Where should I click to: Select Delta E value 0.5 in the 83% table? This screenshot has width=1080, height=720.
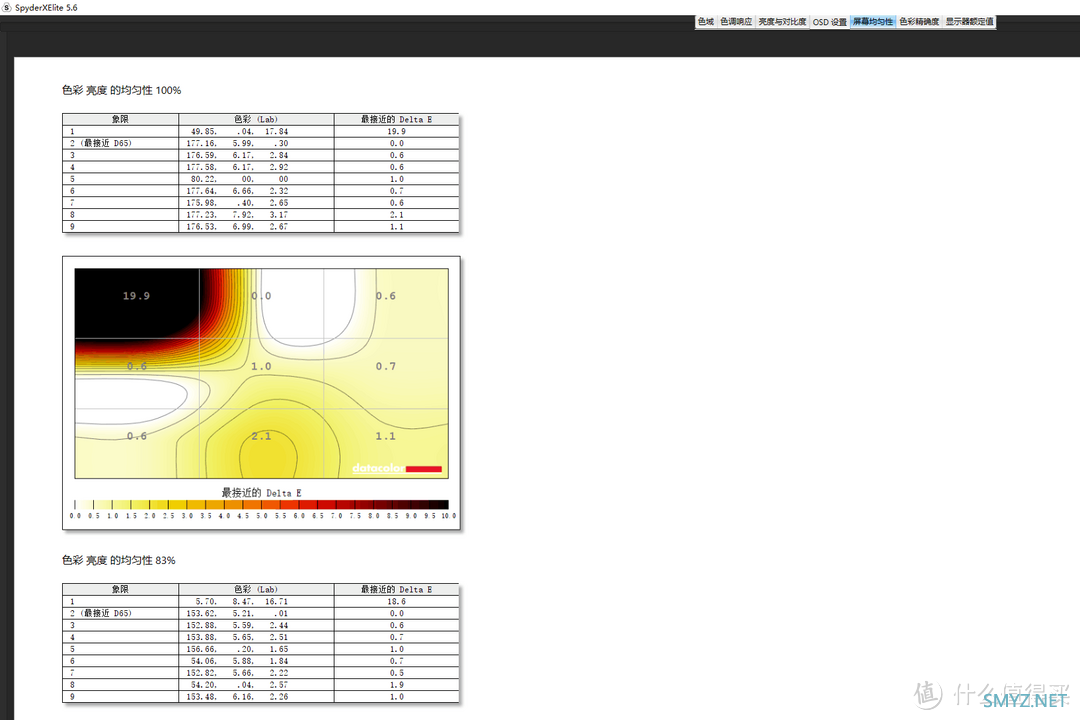(397, 673)
